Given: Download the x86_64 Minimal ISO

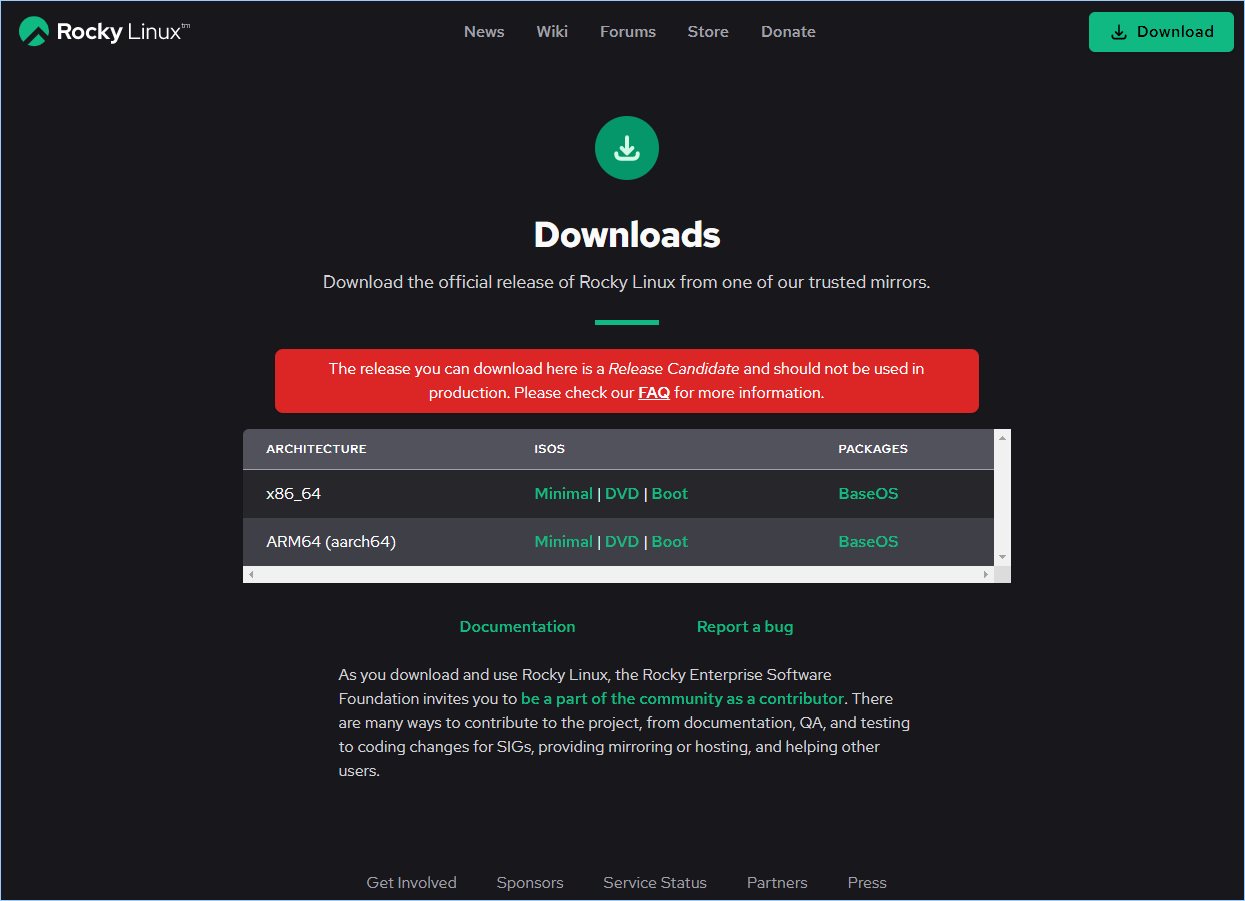Looking at the screenshot, I should point(564,494).
